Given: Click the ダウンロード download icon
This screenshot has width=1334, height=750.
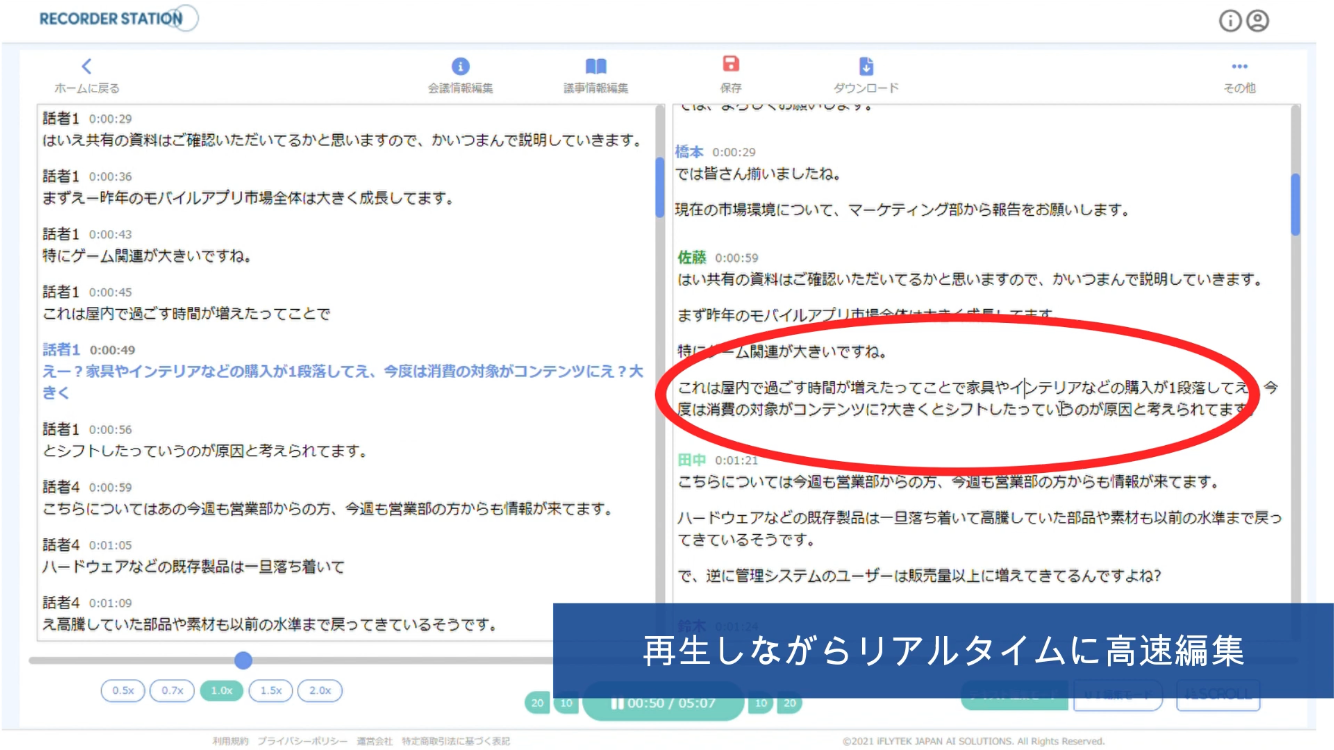Looking at the screenshot, I should 866,66.
